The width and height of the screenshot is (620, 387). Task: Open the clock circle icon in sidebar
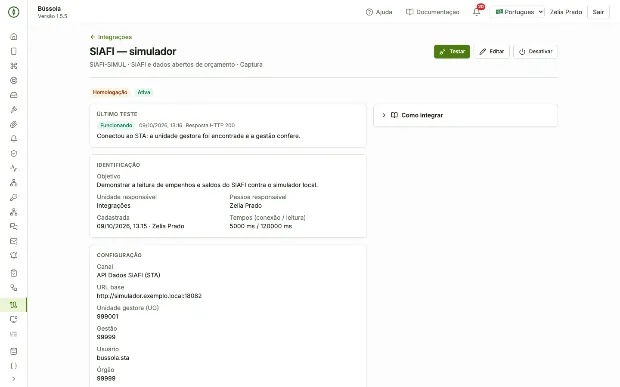[x=13, y=153]
